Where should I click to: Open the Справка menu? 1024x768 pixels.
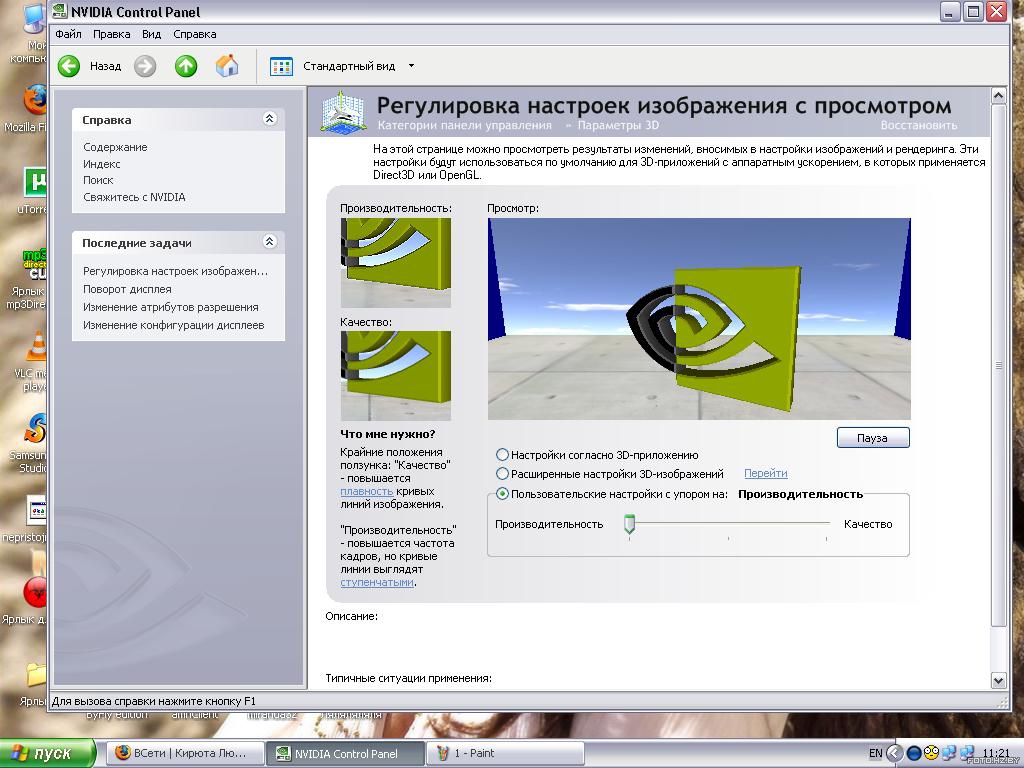[195, 34]
